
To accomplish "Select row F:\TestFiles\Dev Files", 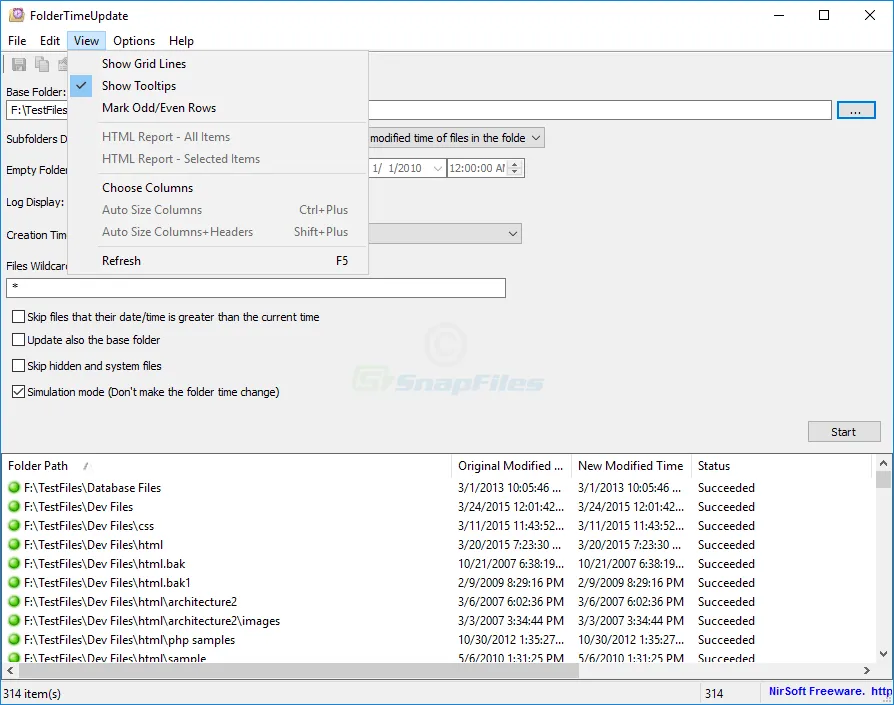I will 78,507.
